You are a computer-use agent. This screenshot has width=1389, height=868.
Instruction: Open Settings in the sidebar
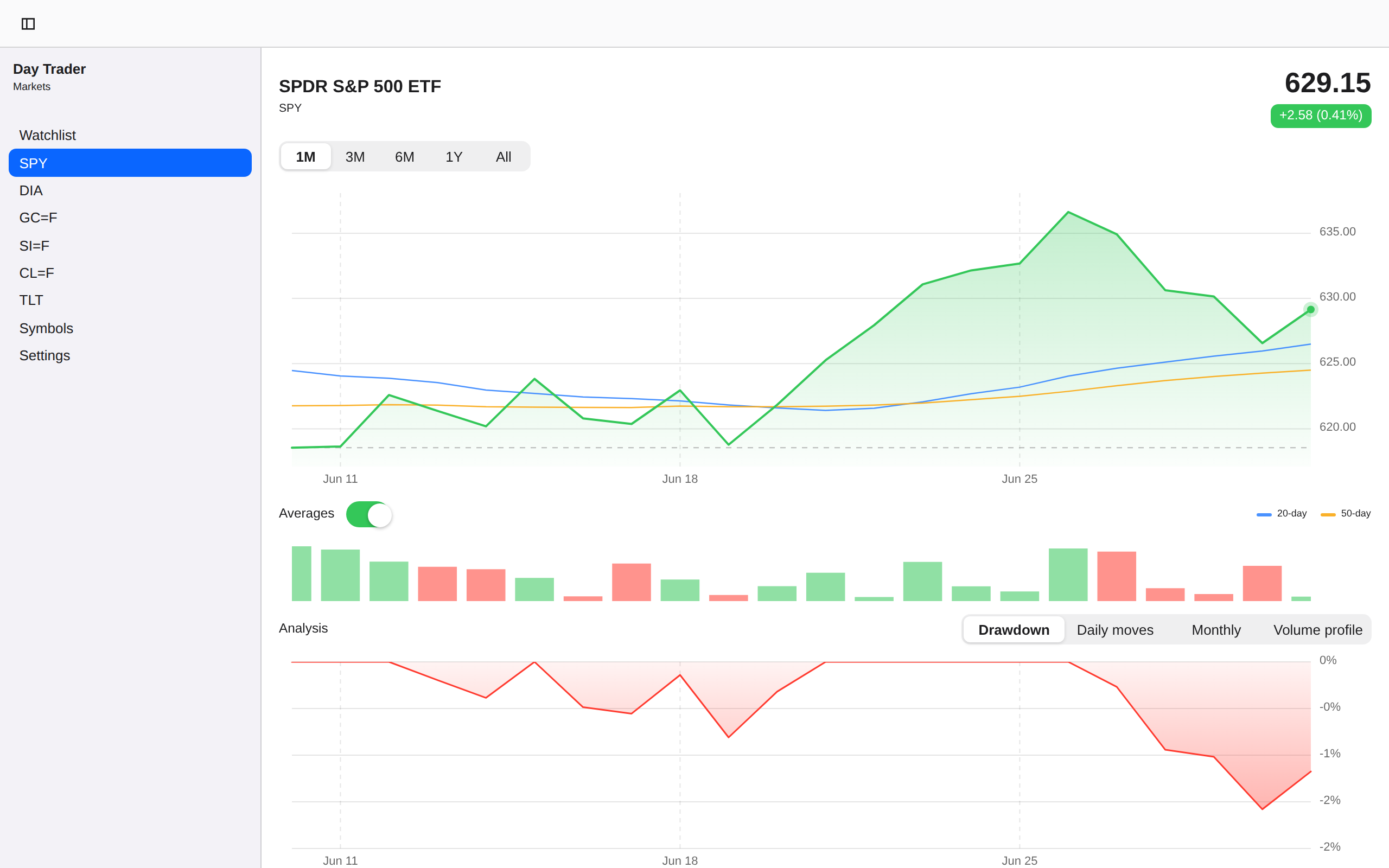[130, 356]
